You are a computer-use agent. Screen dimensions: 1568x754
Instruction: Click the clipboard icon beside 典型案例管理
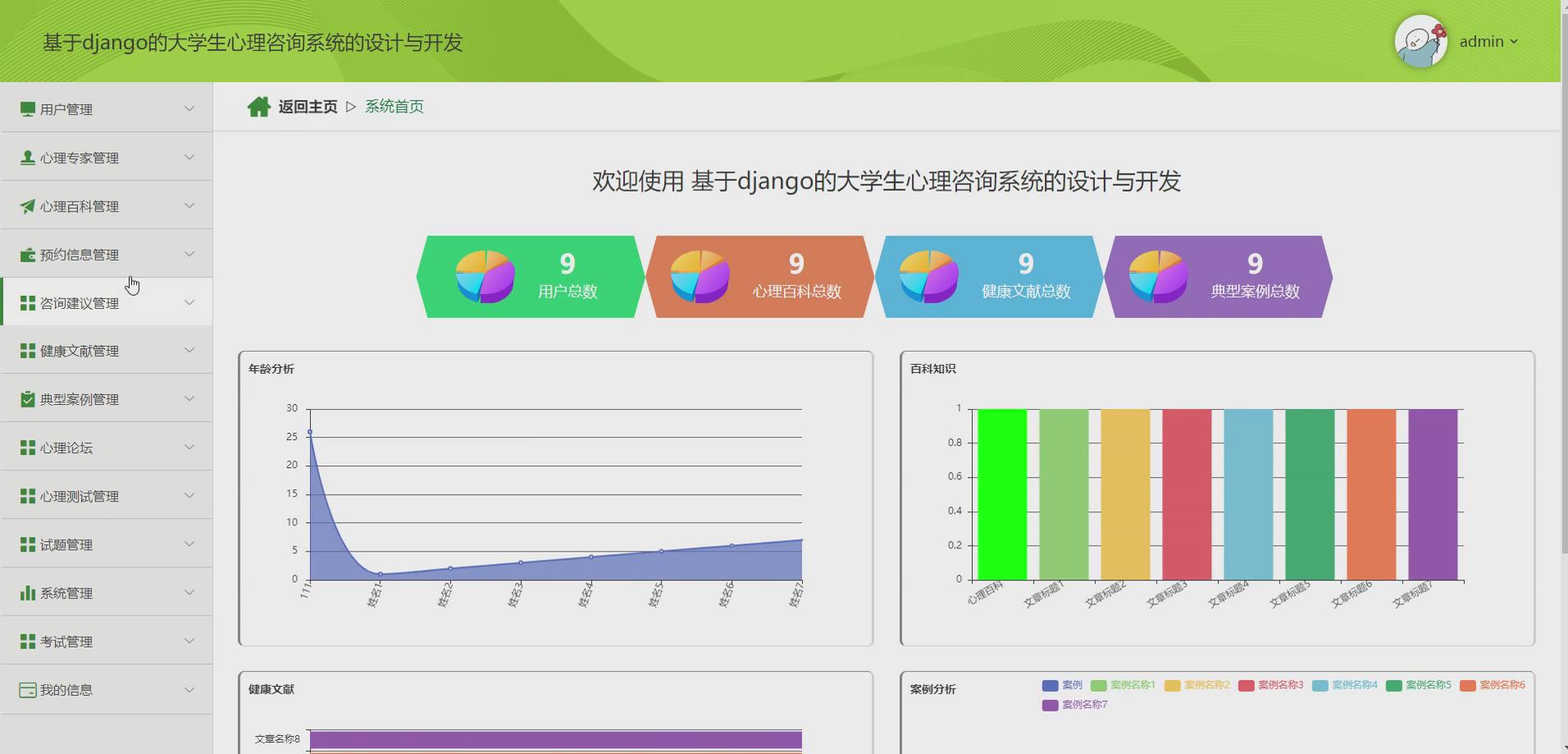28,399
